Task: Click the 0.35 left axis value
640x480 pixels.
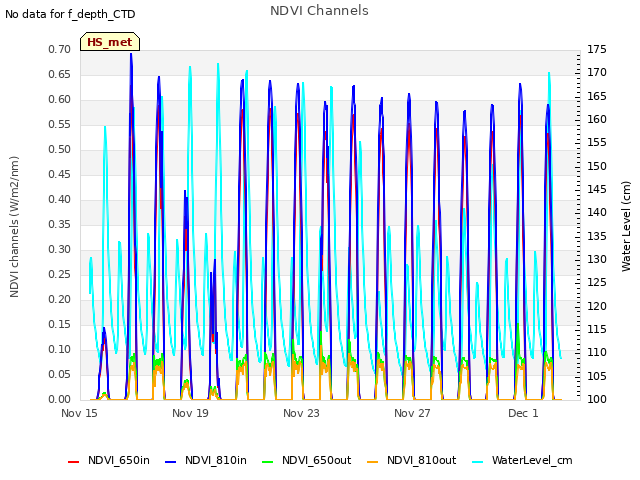Action: [60, 224]
